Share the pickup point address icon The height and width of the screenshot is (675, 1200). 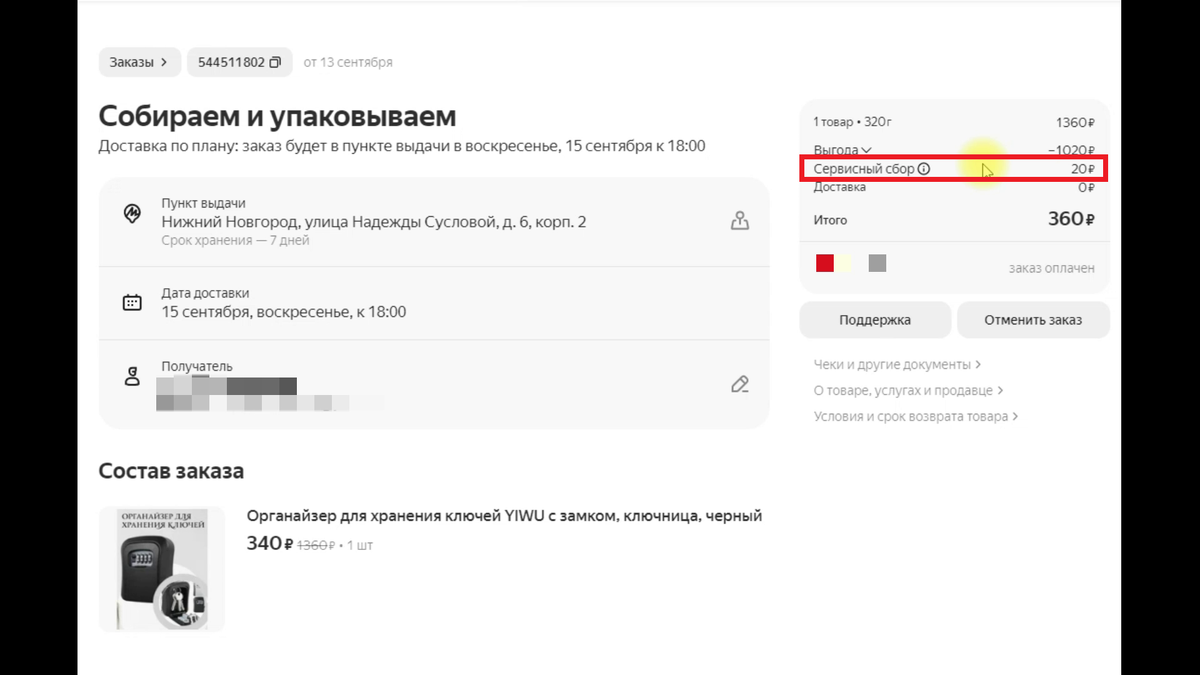pyautogui.click(x=739, y=219)
